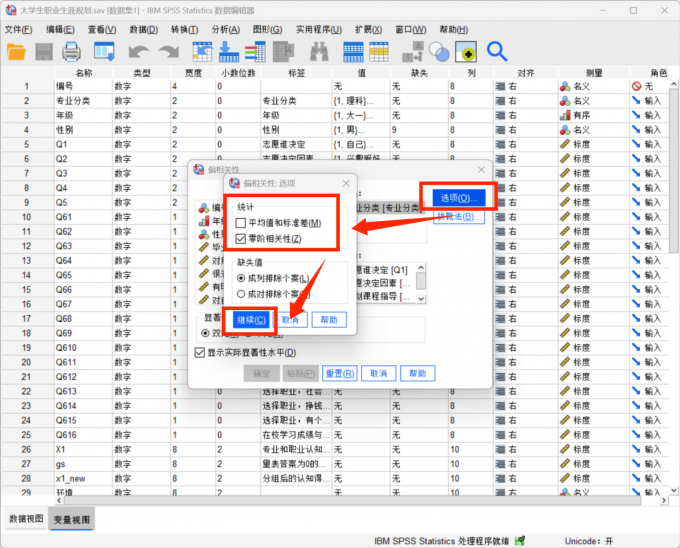Screen dimensions: 680x548
Task: Click 帮助 in the 偏相关性 dialog
Action: 418,373
